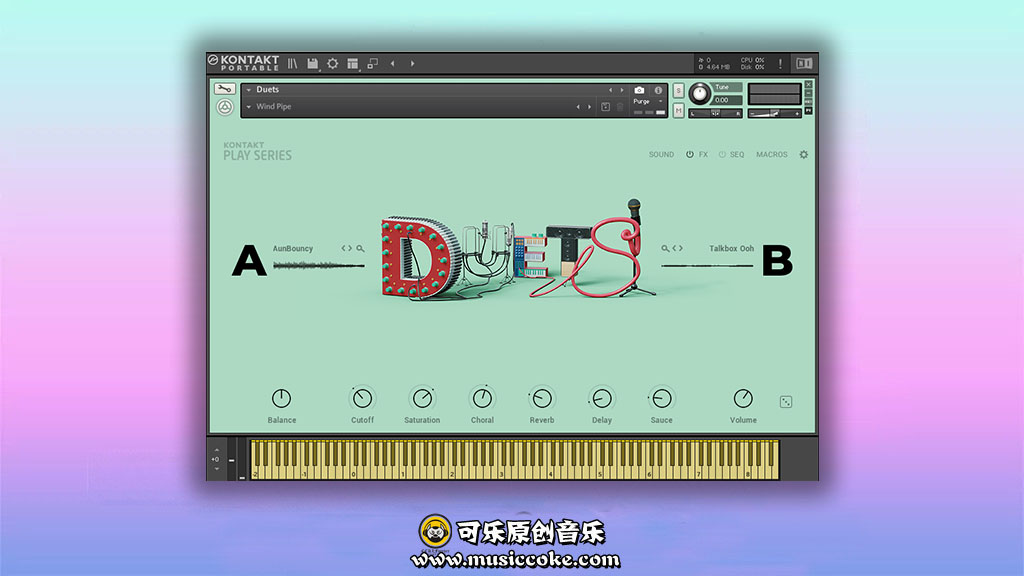The height and width of the screenshot is (576, 1024).
Task: Click the Sauce knob
Action: coord(662,398)
